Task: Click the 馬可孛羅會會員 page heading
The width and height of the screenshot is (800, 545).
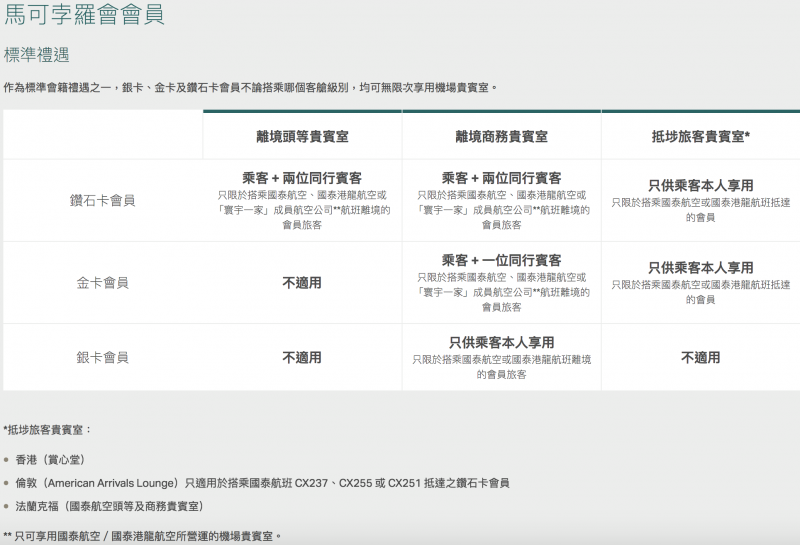Action: pyautogui.click(x=84, y=14)
